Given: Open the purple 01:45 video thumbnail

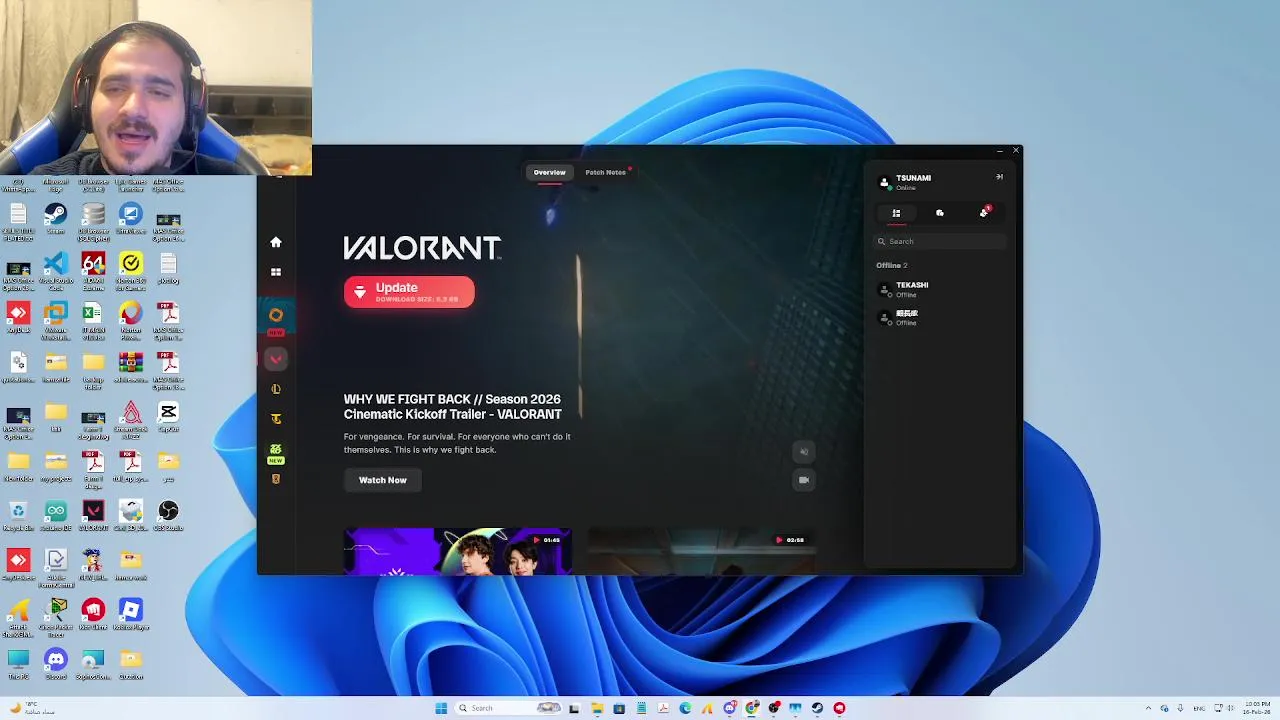Looking at the screenshot, I should (458, 552).
